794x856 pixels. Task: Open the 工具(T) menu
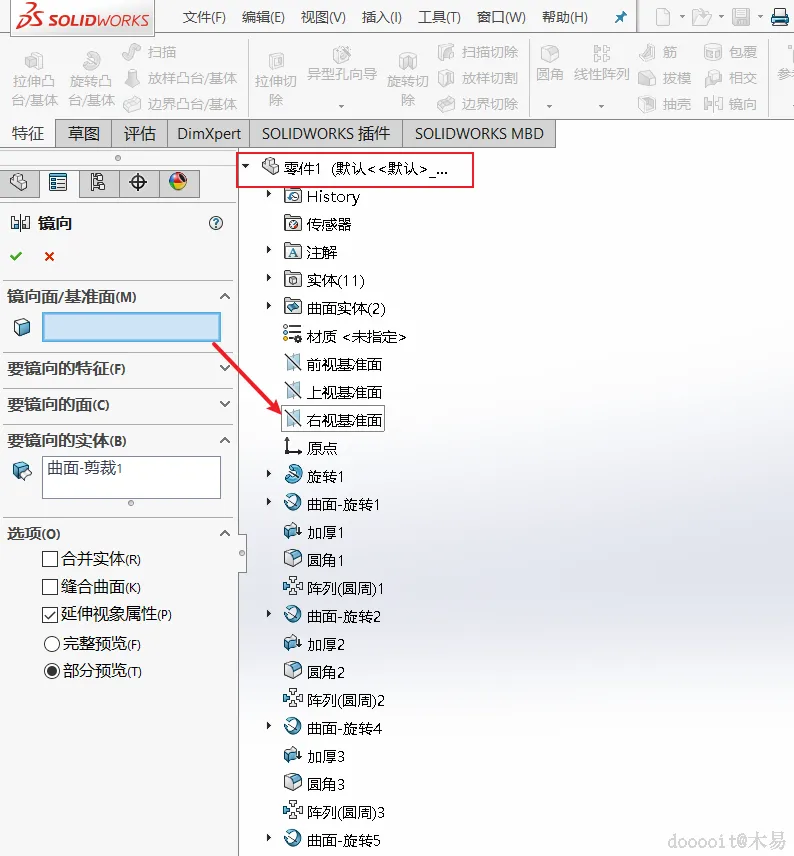click(439, 17)
